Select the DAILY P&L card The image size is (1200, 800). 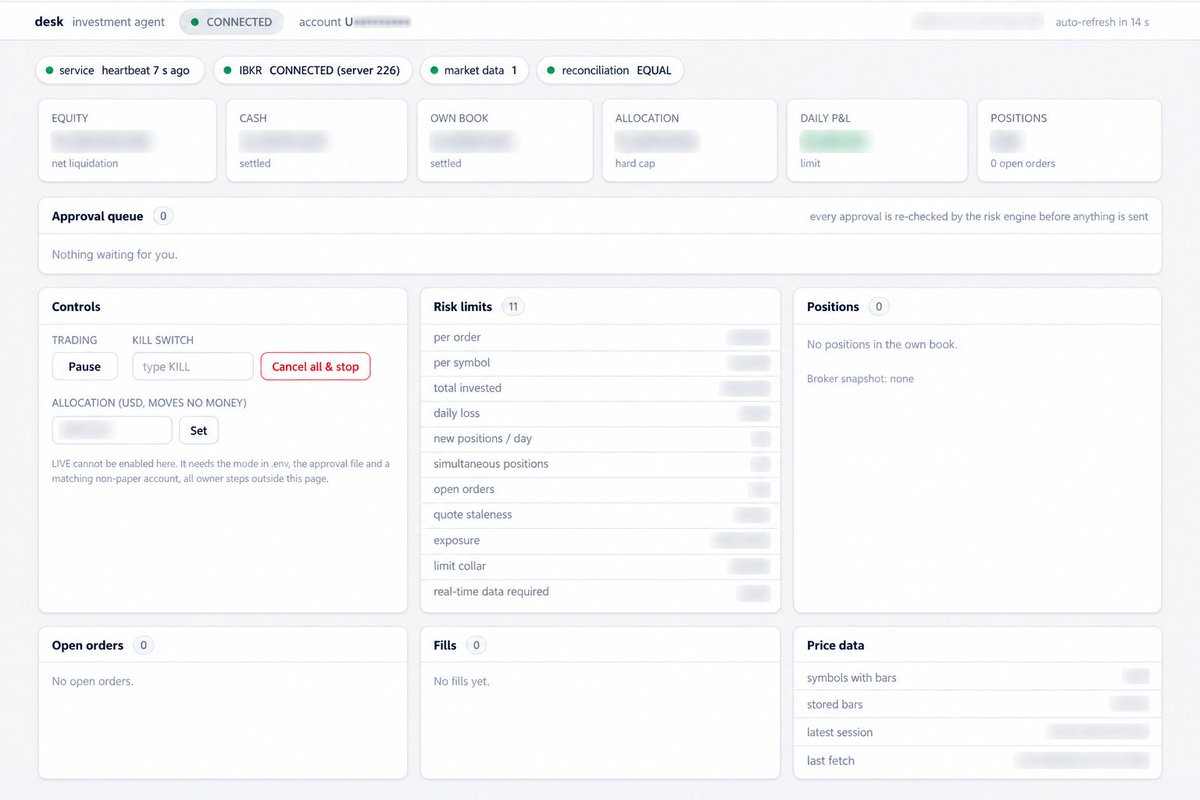[x=877, y=140]
